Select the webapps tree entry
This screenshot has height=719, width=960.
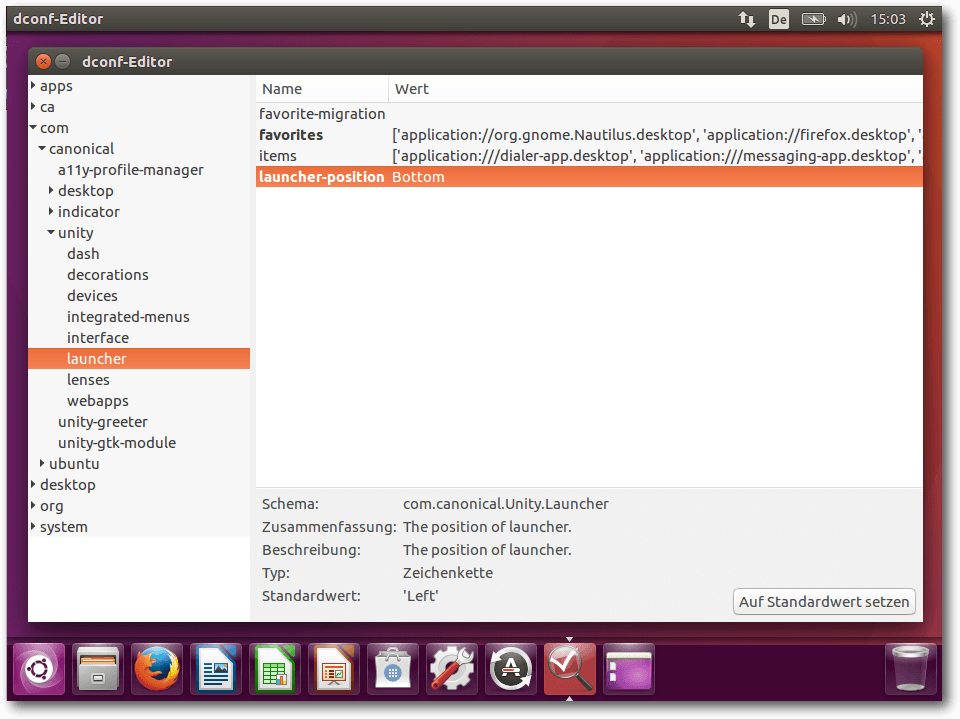click(97, 401)
